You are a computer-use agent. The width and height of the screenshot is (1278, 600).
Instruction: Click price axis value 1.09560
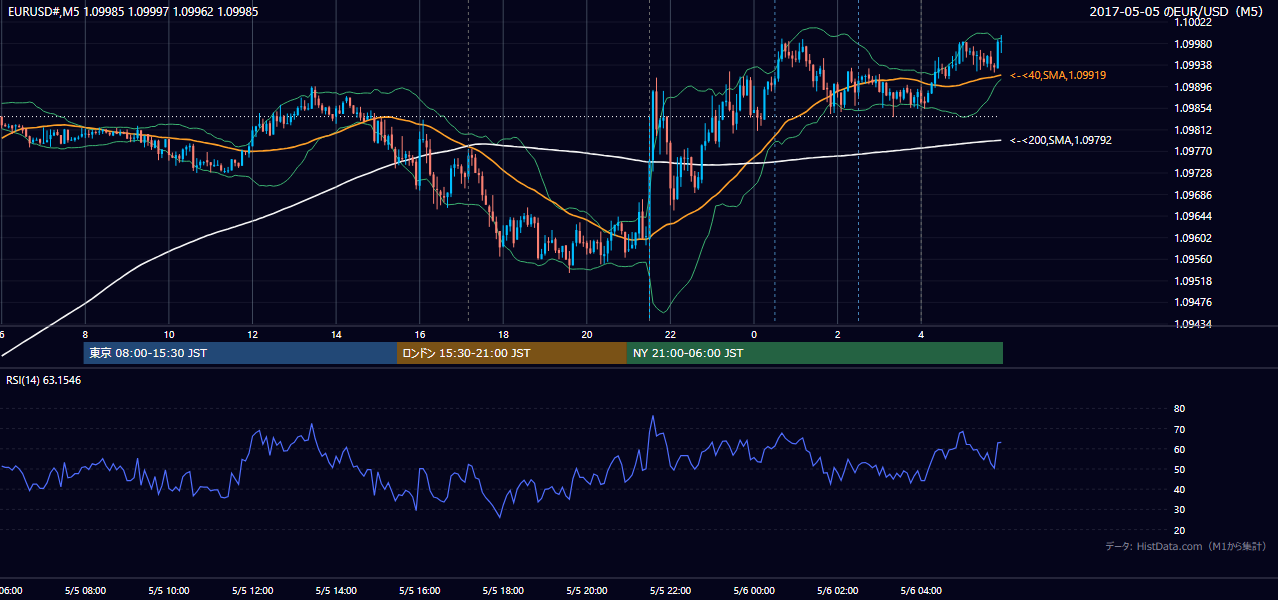(1194, 259)
